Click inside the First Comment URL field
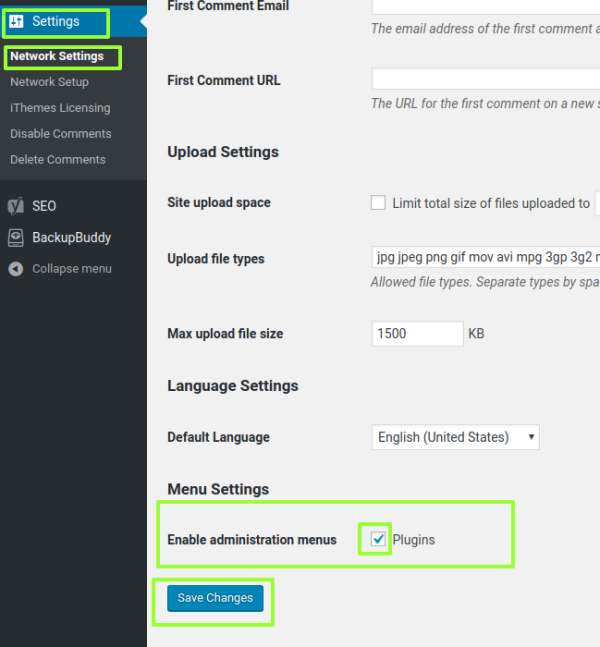600x647 pixels. pyautogui.click(x=485, y=79)
